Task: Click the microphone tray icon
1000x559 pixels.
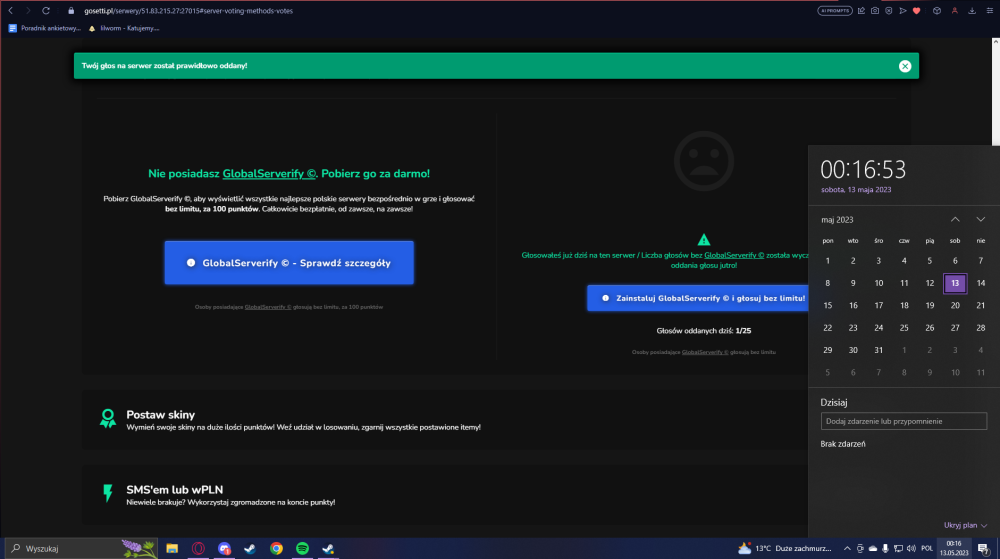Action: (x=885, y=548)
